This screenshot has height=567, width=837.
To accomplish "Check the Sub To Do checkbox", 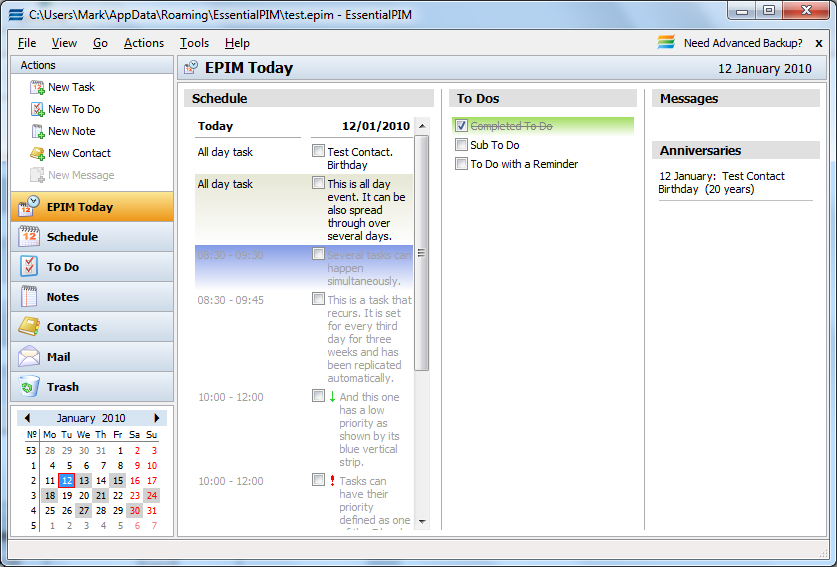I will (461, 145).
